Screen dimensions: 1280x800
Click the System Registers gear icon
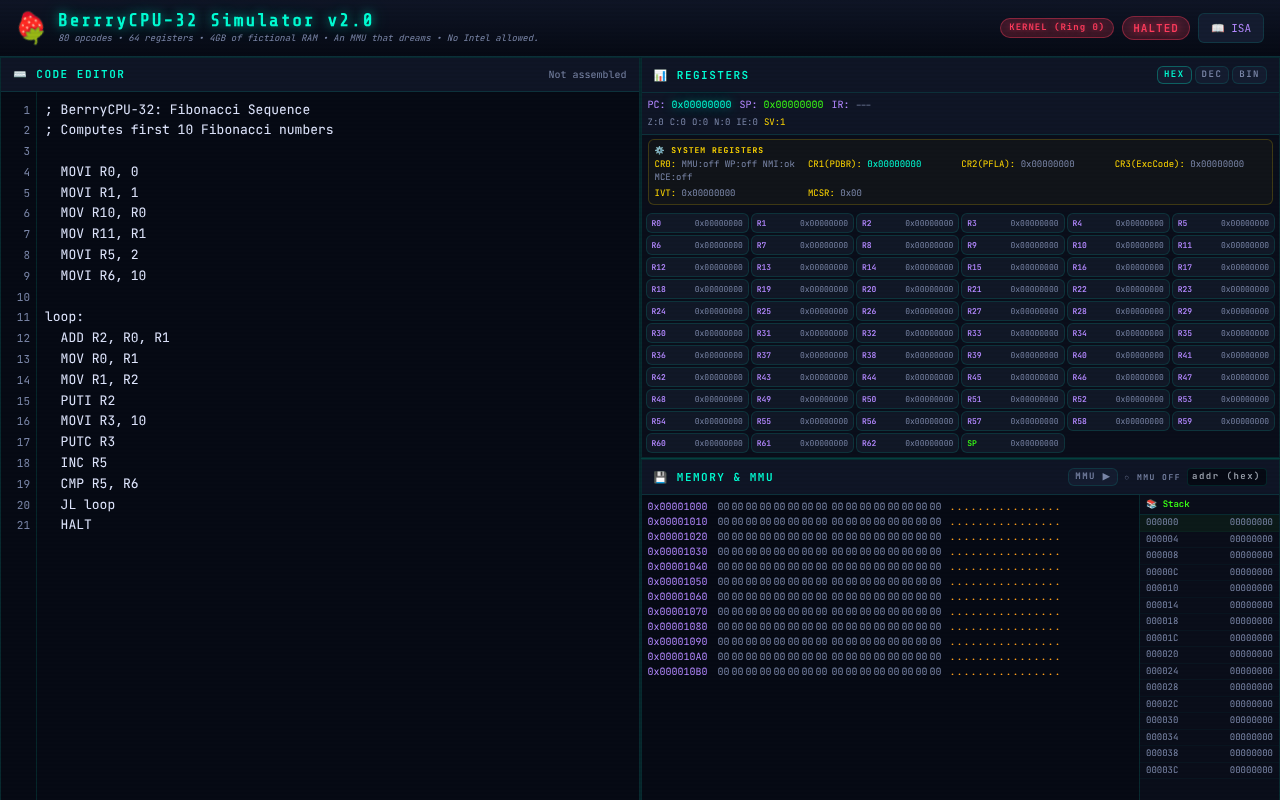click(659, 150)
